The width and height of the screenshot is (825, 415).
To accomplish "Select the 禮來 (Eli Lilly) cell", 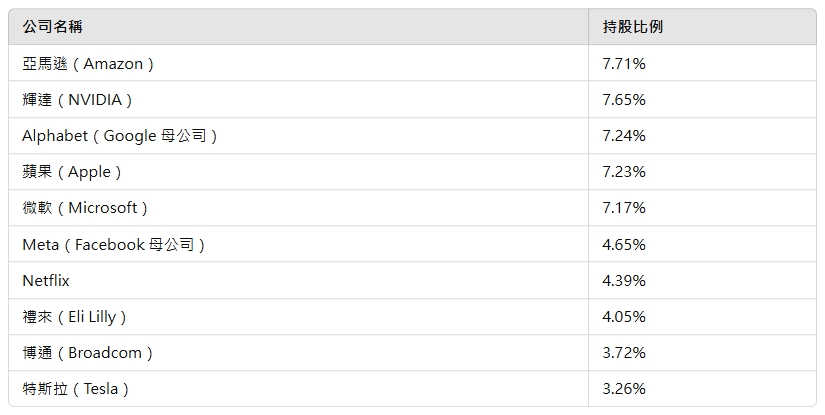I will pos(74,316).
